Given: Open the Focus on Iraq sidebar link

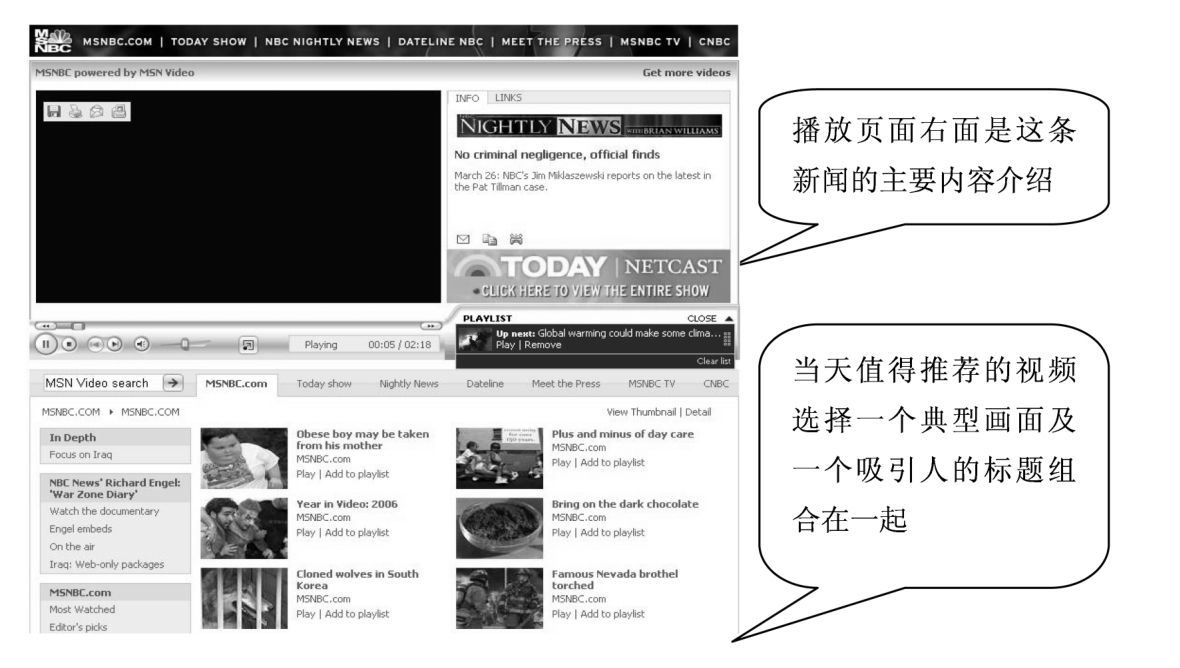Looking at the screenshot, I should tap(81, 454).
